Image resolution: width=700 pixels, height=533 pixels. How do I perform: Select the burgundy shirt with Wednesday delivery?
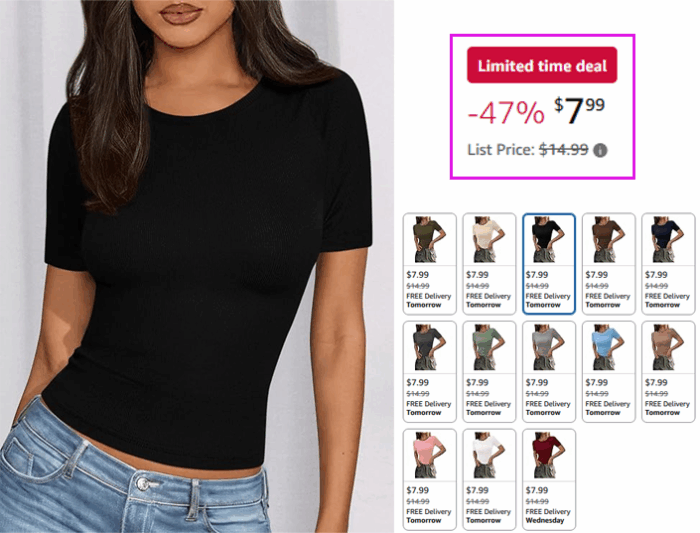tap(549, 479)
